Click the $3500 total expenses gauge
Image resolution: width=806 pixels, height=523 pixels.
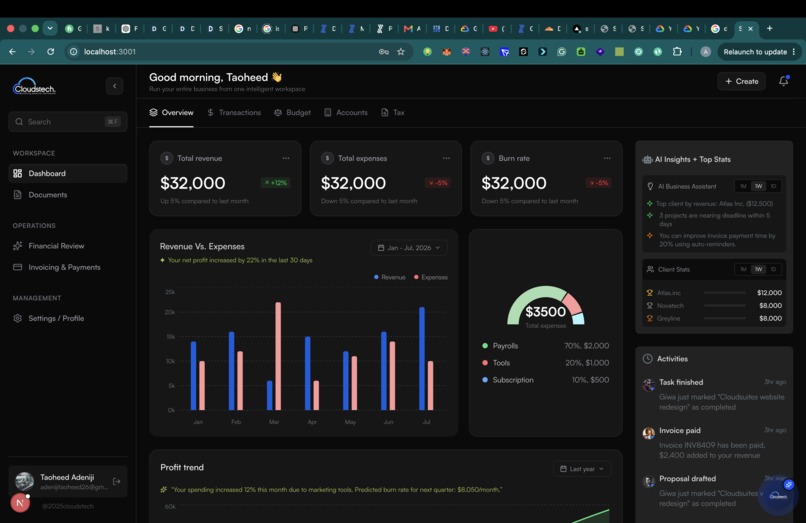click(546, 306)
